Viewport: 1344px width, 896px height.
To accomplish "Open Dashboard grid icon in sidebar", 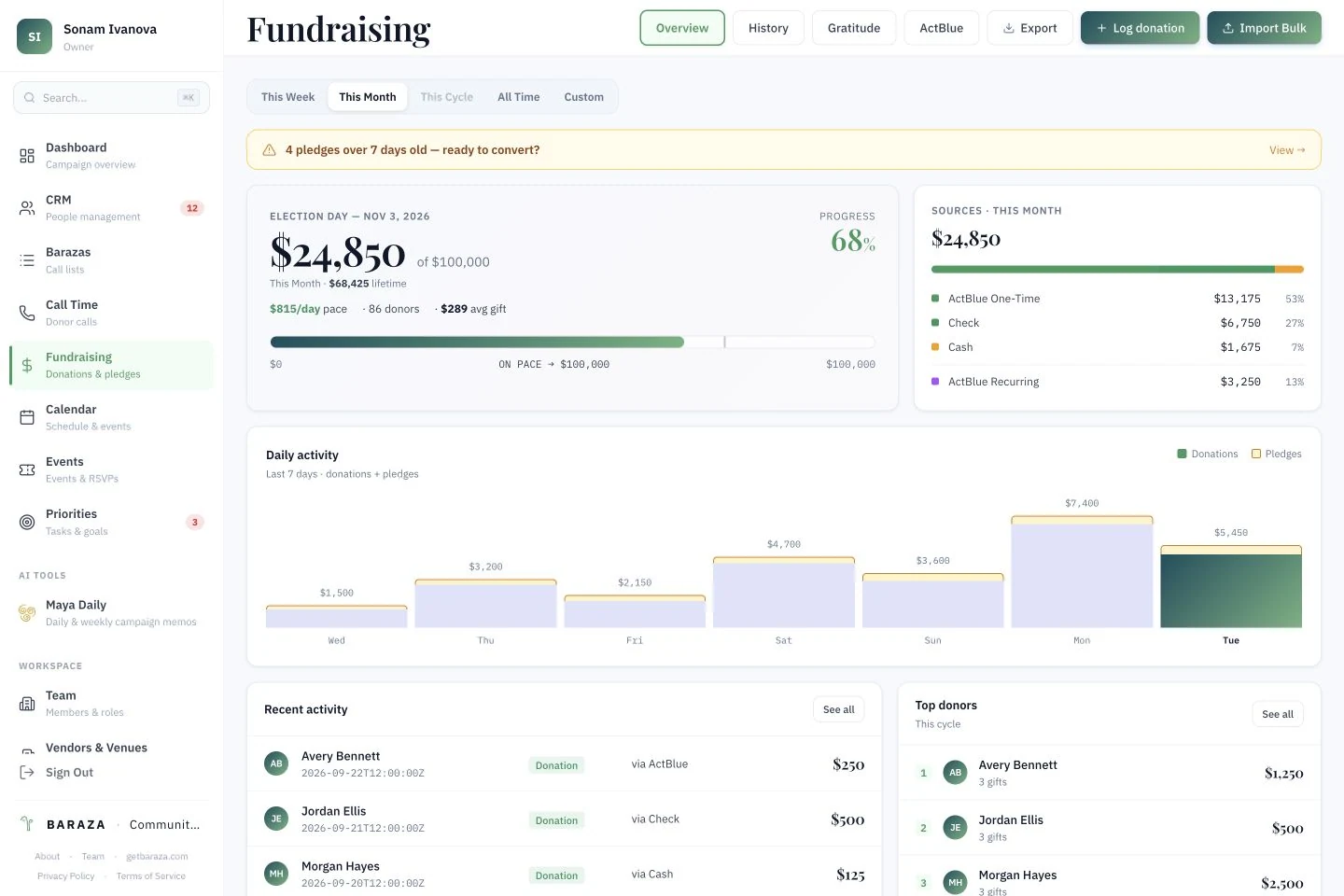I will tap(27, 156).
